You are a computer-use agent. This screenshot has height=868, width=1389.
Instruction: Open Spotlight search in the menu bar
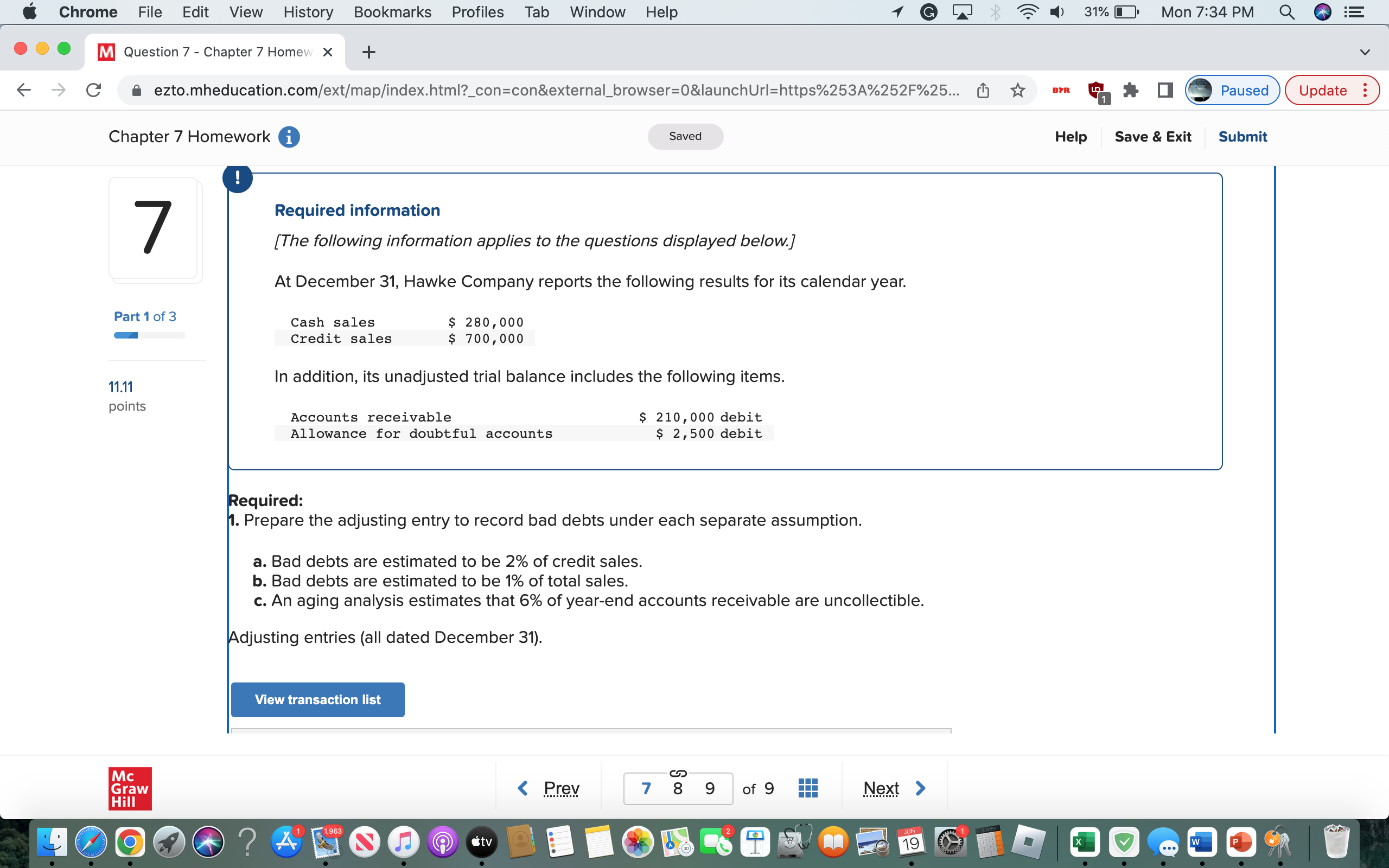pos(1287,12)
